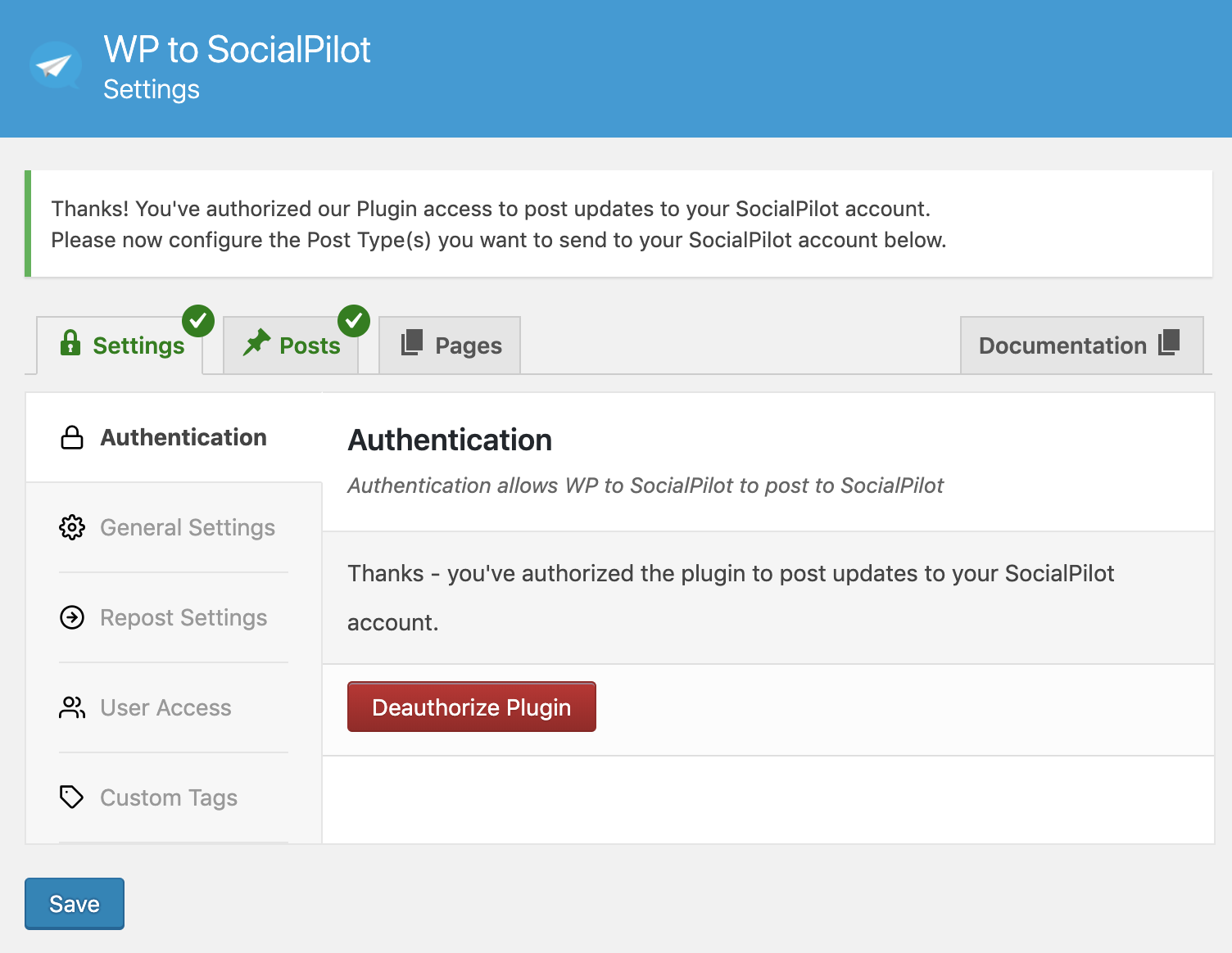The width and height of the screenshot is (1232, 953).
Task: Click the Save button
Action: [x=75, y=904]
